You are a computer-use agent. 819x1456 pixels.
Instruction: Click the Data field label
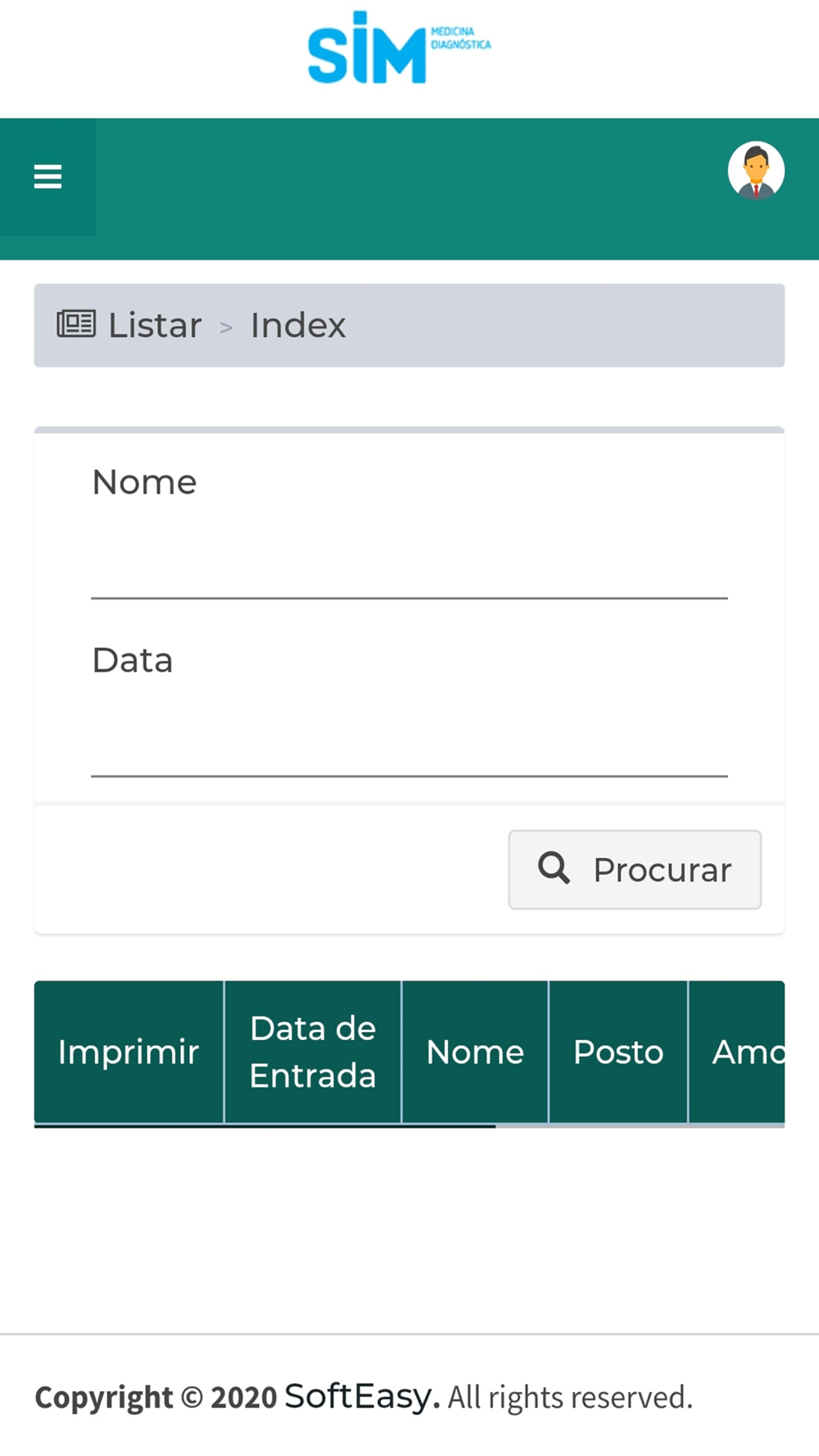(x=133, y=660)
